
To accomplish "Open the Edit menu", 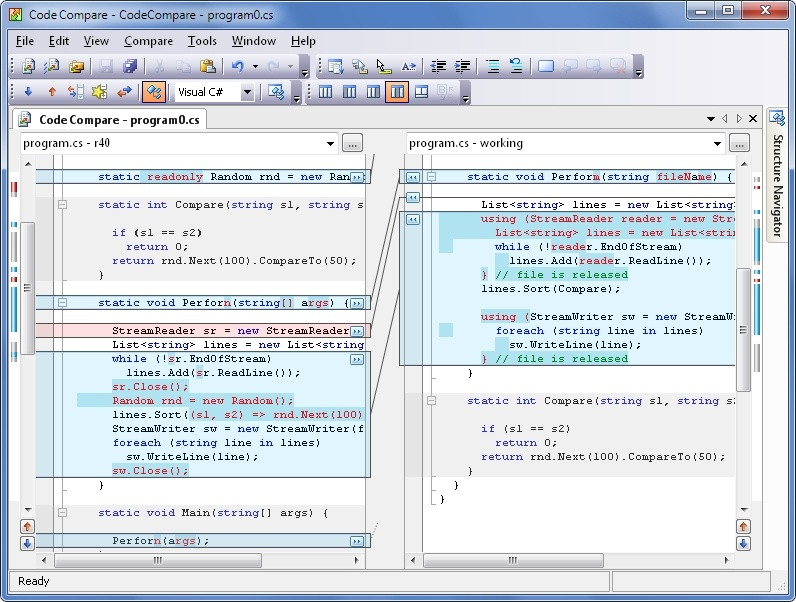I will click(59, 41).
